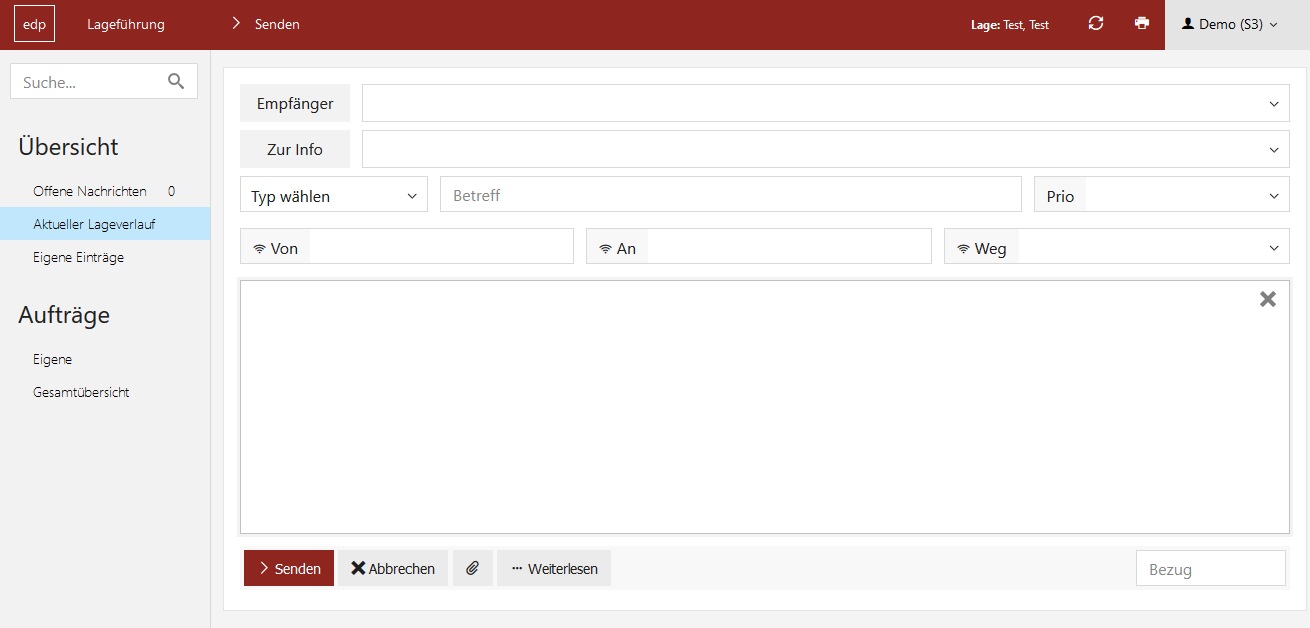Focus the Bezug input field

pos(1211,569)
